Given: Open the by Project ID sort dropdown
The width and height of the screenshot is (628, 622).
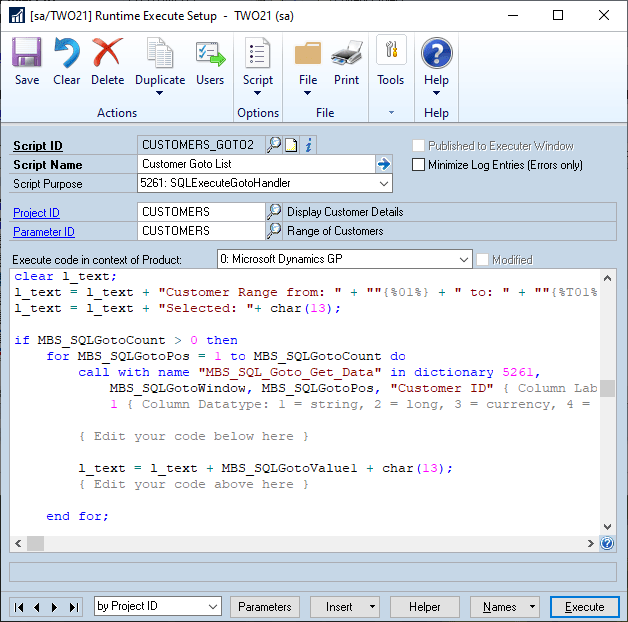Looking at the screenshot, I should (213, 606).
